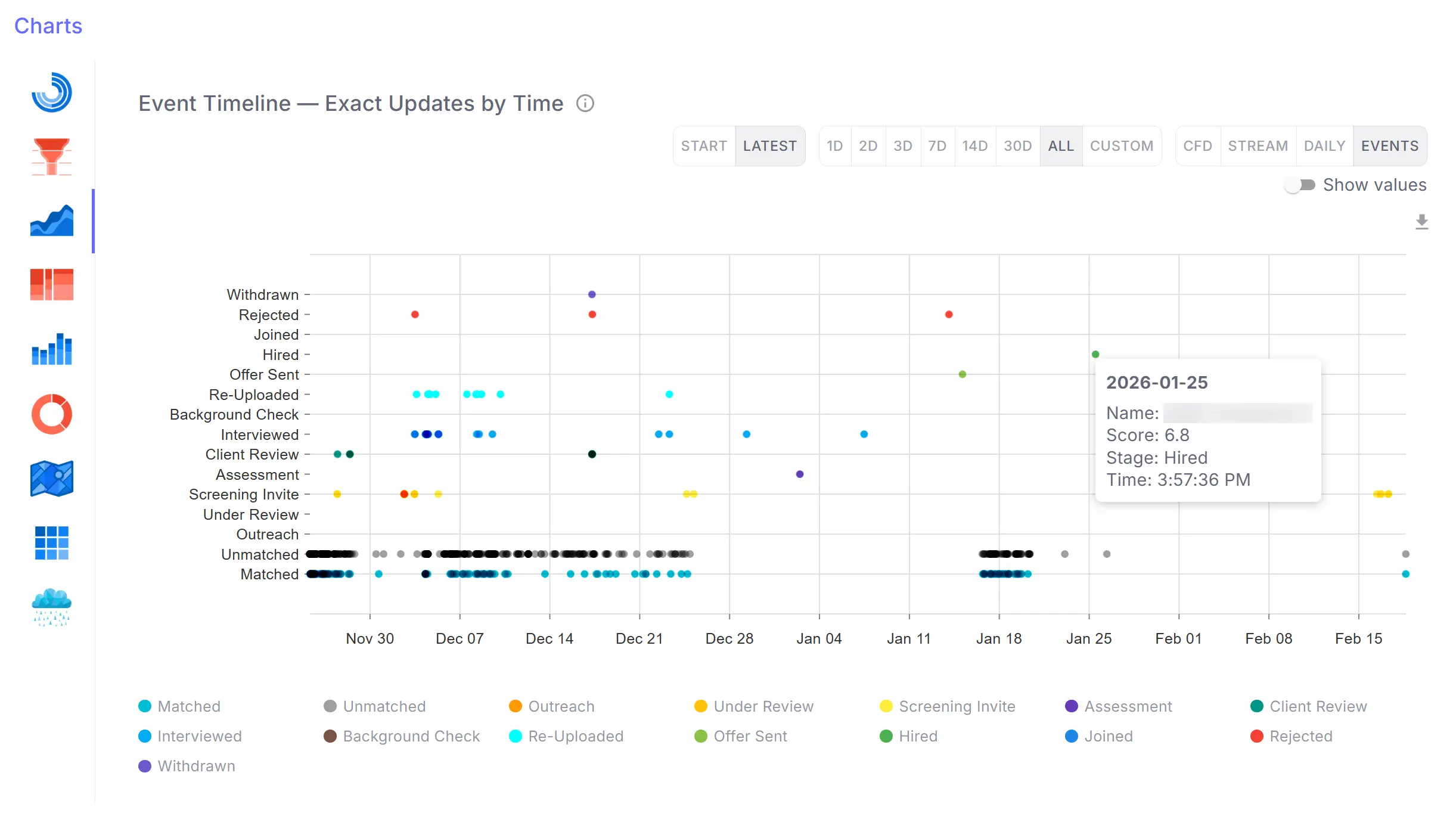Screen dimensions: 1456x813
Task: Open the blue grid heatmap icon
Action: 52,542
